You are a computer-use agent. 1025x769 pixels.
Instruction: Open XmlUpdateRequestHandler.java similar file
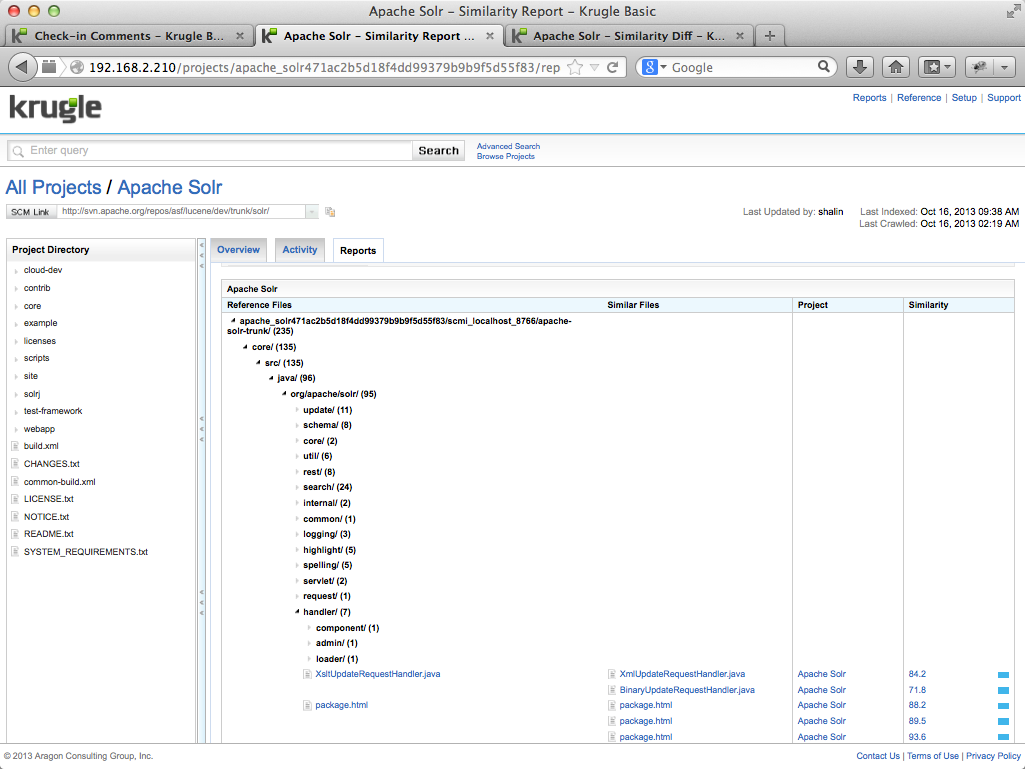[682, 674]
